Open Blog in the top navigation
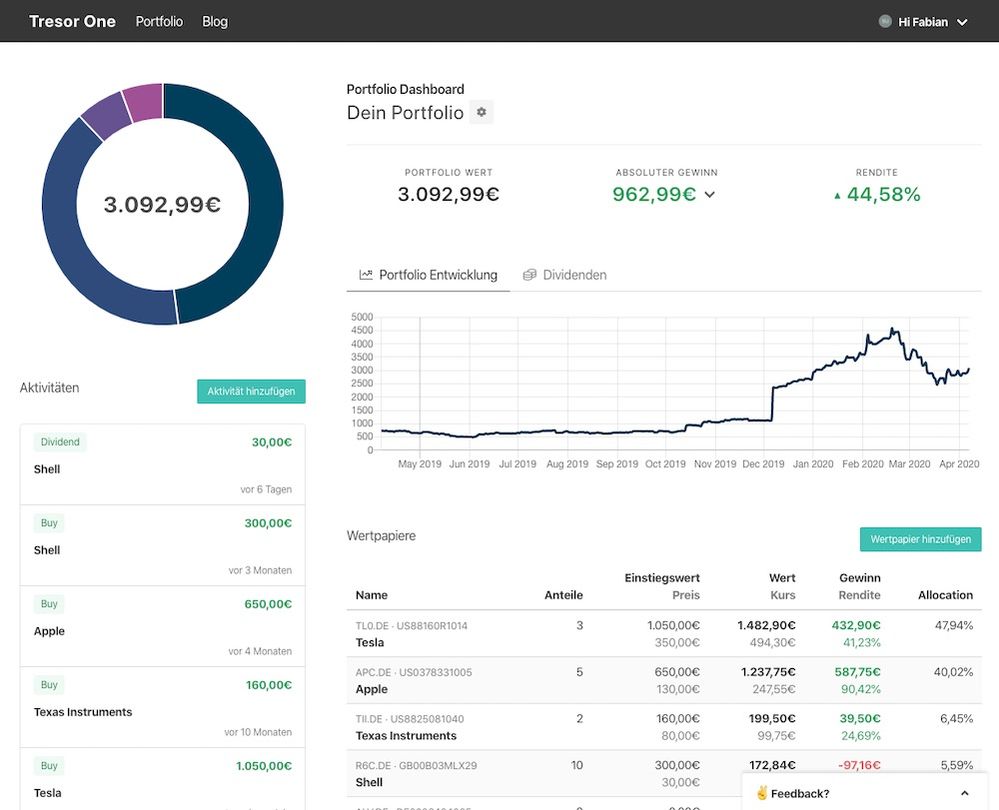999x810 pixels. pos(215,21)
